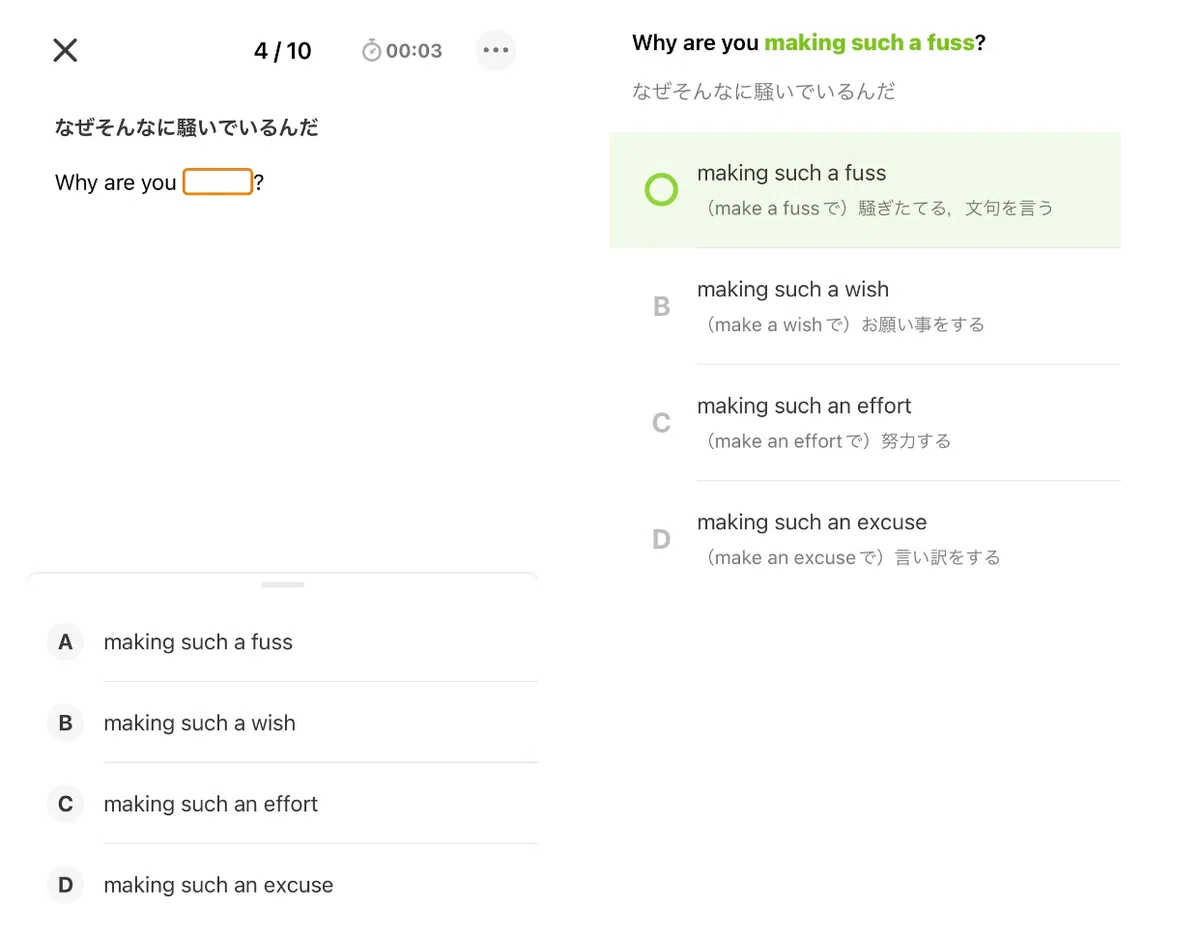Open result row B 'making such a wish'

tap(865, 306)
